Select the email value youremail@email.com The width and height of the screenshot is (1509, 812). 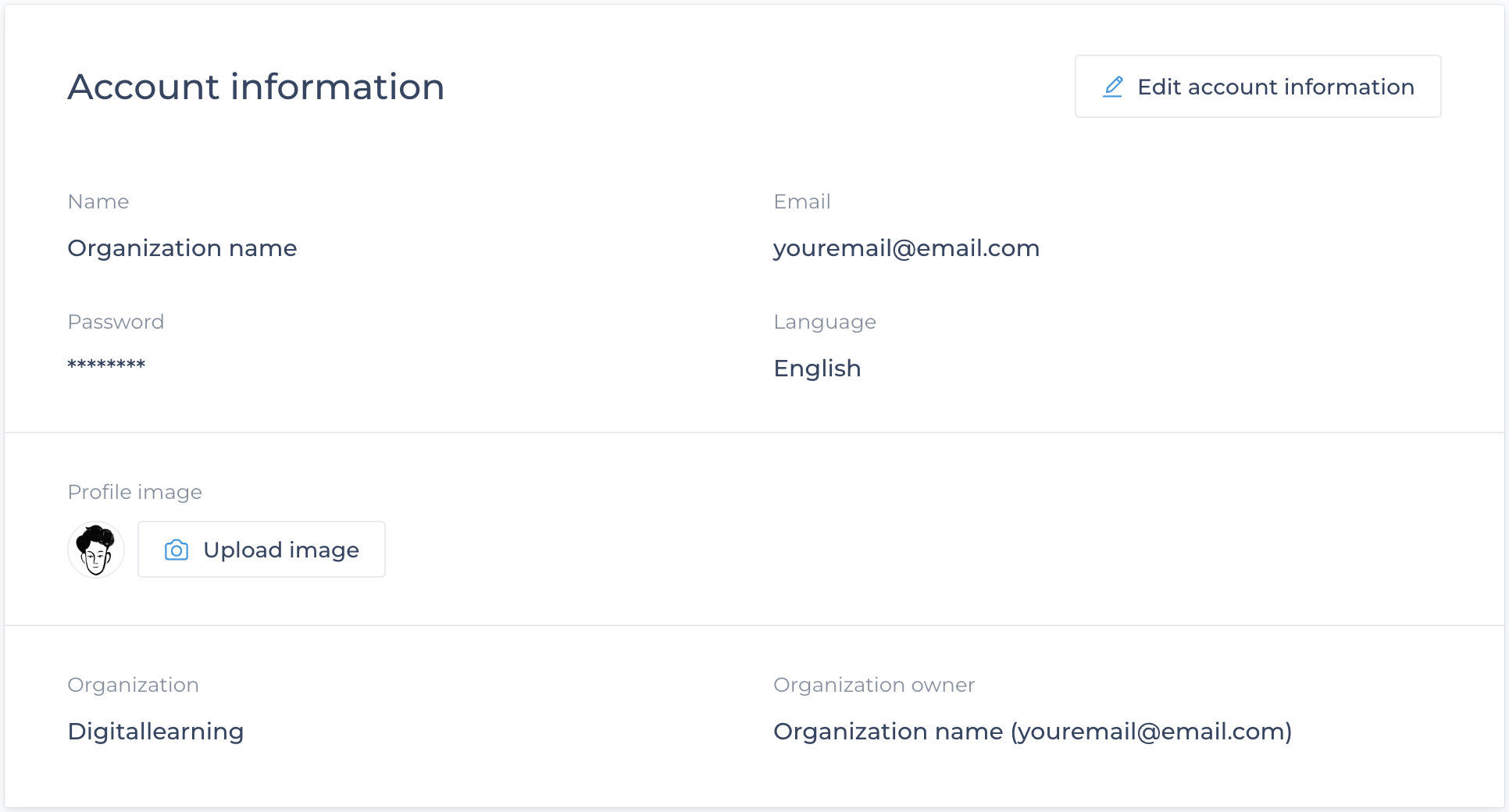[907, 248]
